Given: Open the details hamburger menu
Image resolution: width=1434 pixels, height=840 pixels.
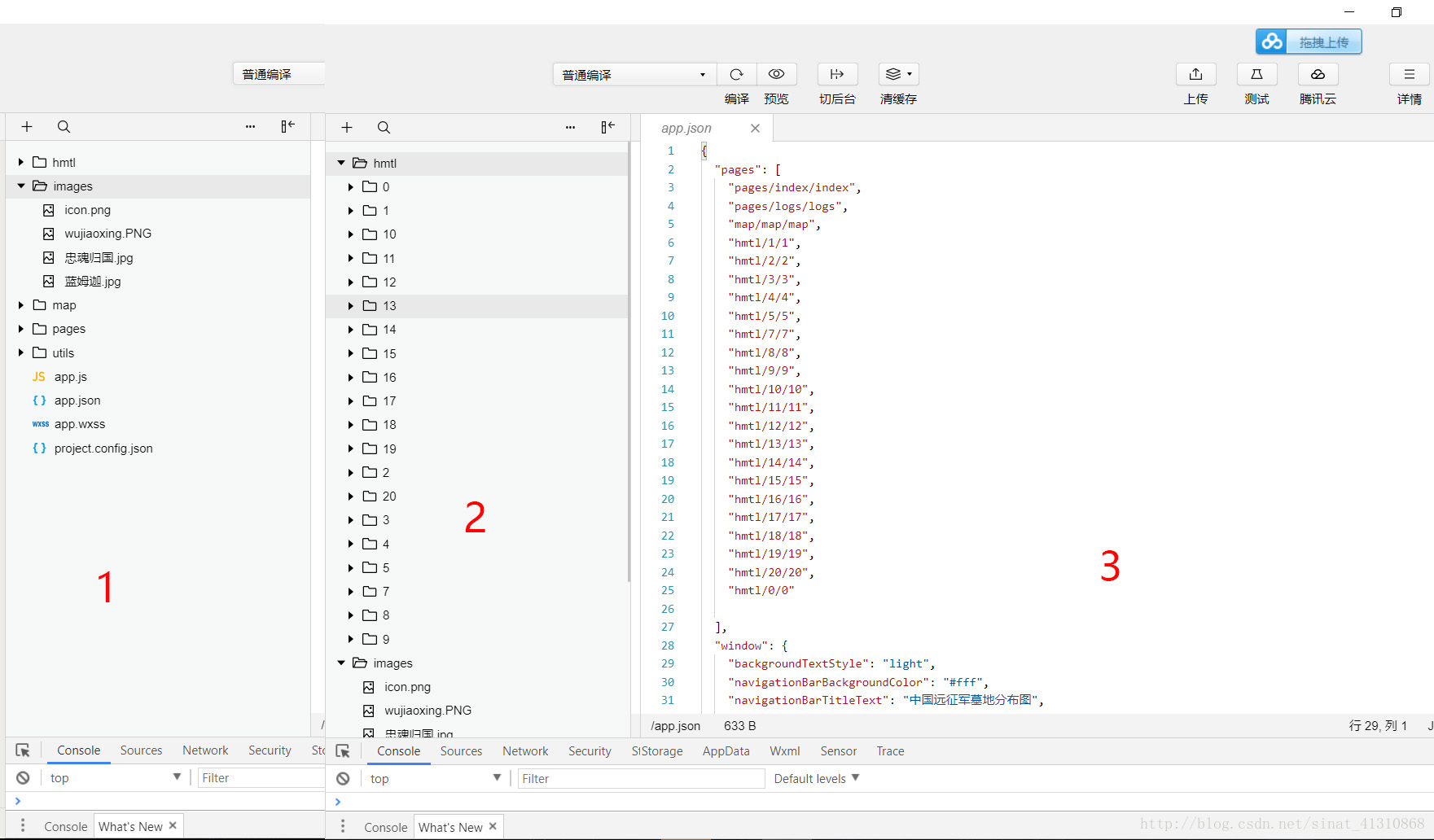Looking at the screenshot, I should [x=1409, y=74].
